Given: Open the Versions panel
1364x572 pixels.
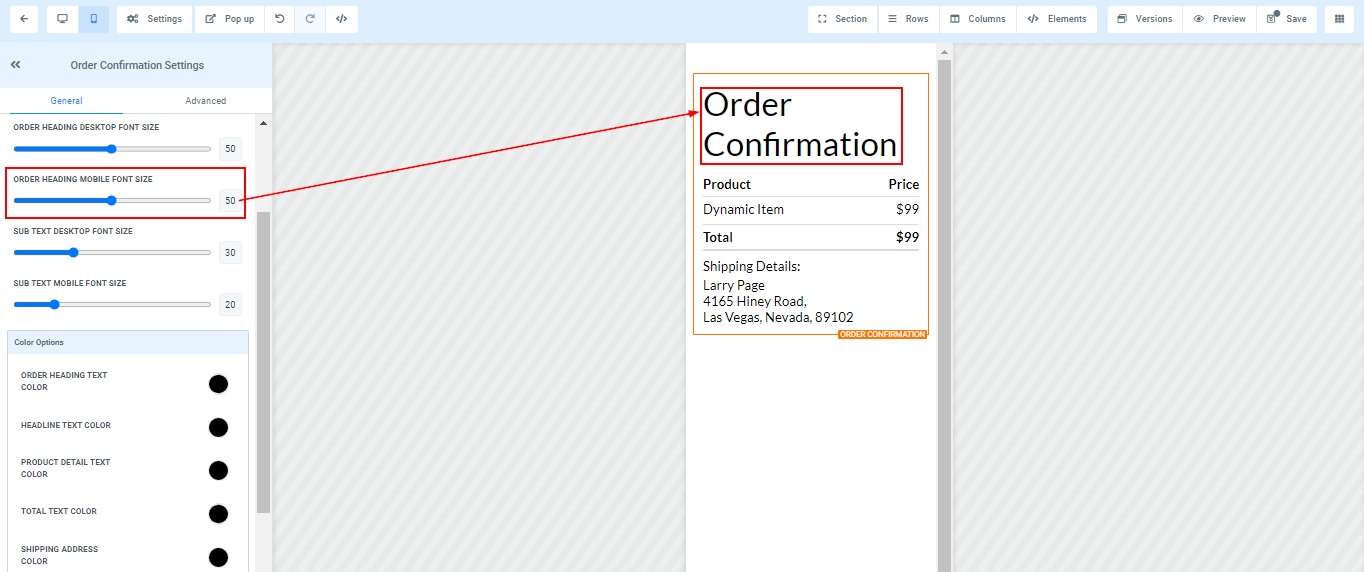Looking at the screenshot, I should pos(1145,19).
